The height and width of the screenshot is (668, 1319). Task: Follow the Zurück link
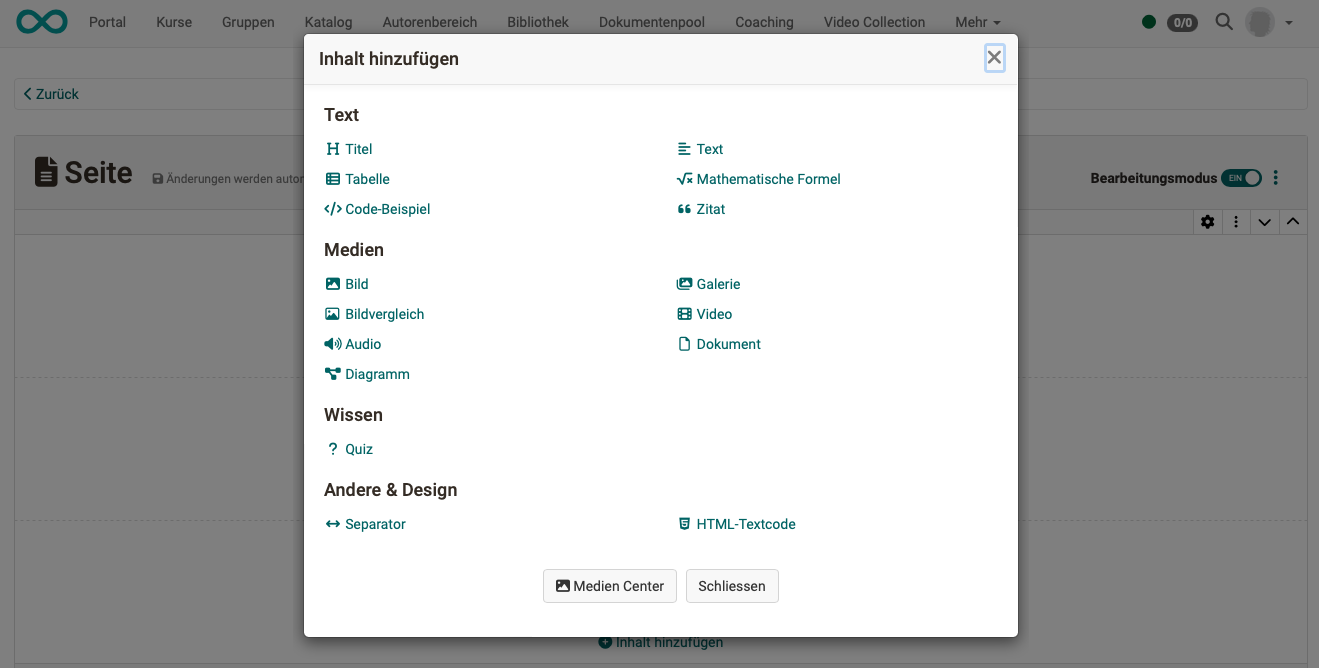coord(51,93)
